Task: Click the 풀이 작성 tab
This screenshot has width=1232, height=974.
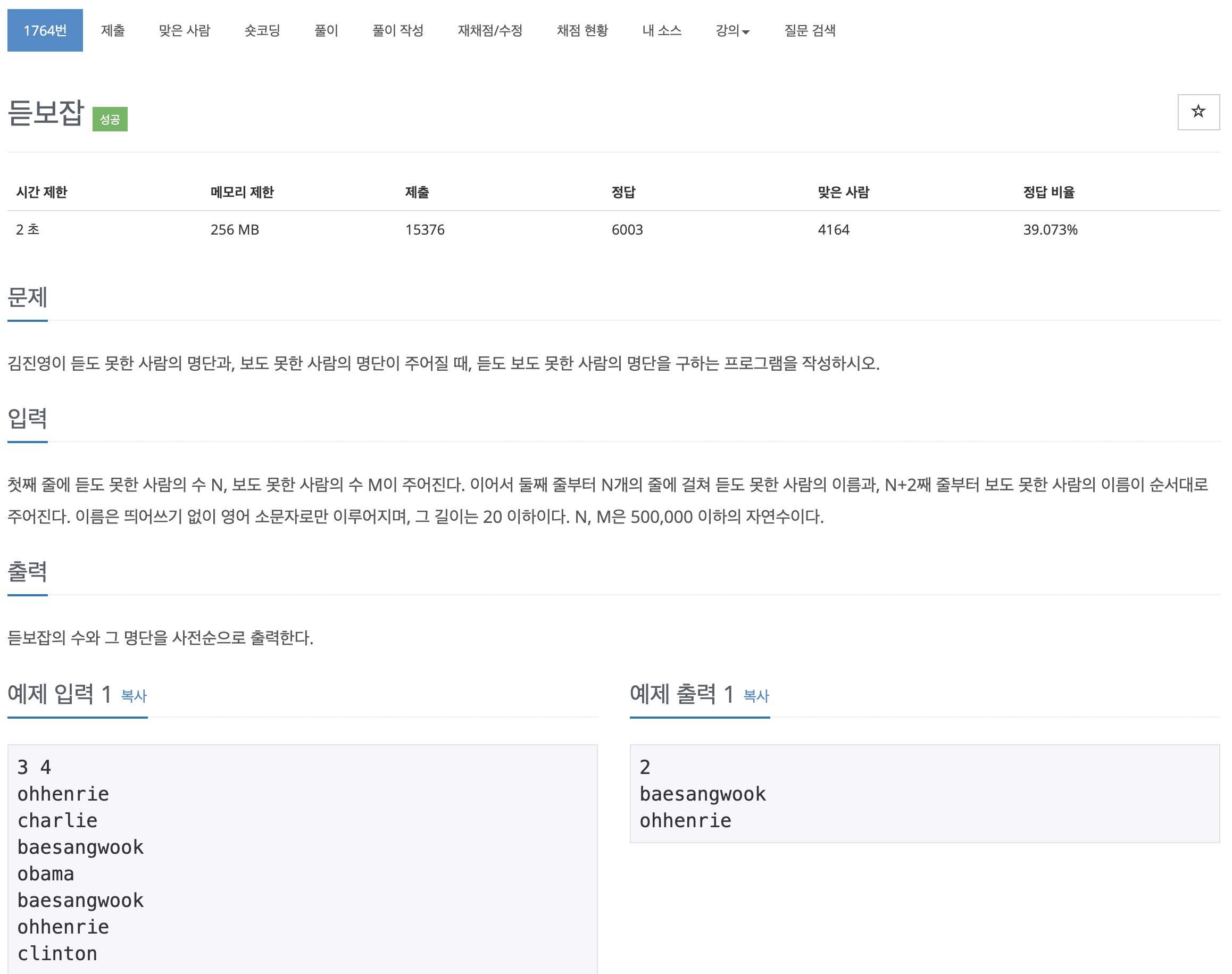Action: pyautogui.click(x=398, y=30)
